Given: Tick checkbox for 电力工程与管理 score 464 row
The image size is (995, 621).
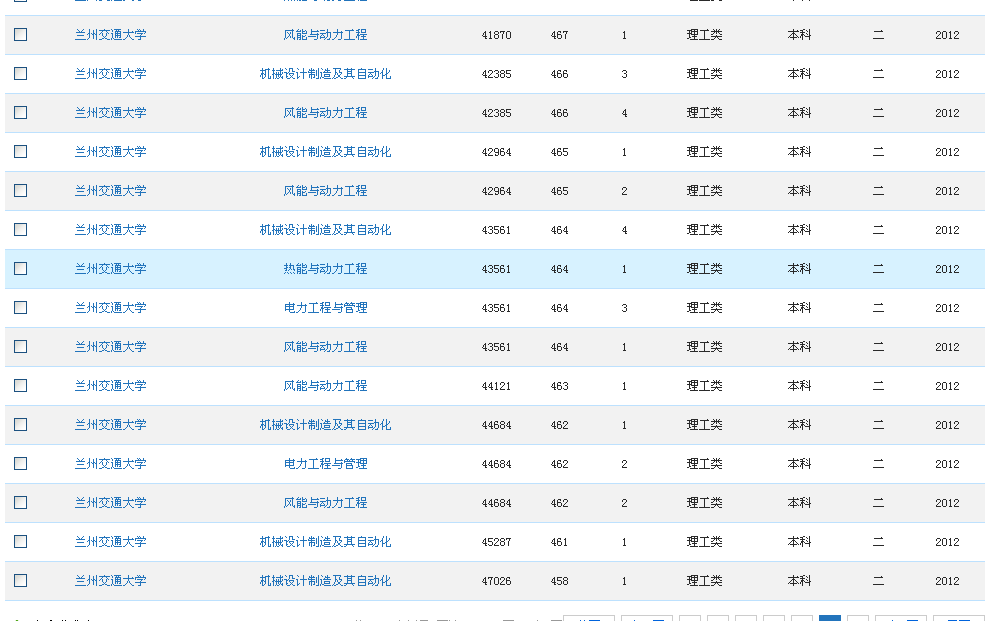Looking at the screenshot, I should tap(20, 308).
